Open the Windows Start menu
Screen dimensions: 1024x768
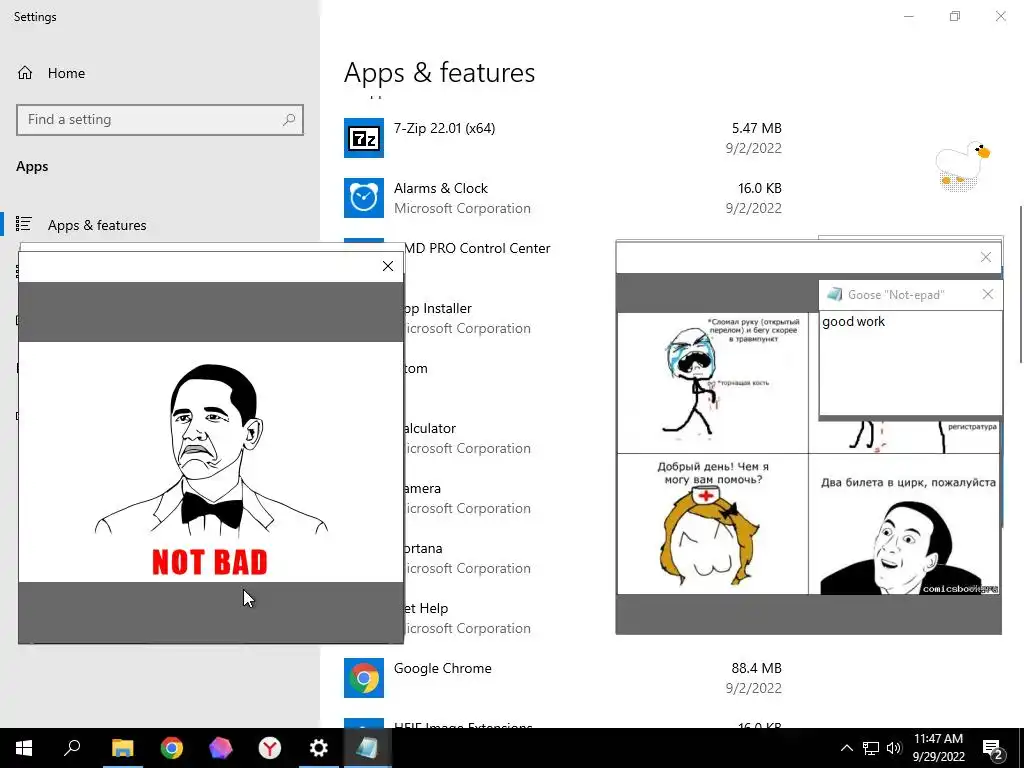click(24, 748)
